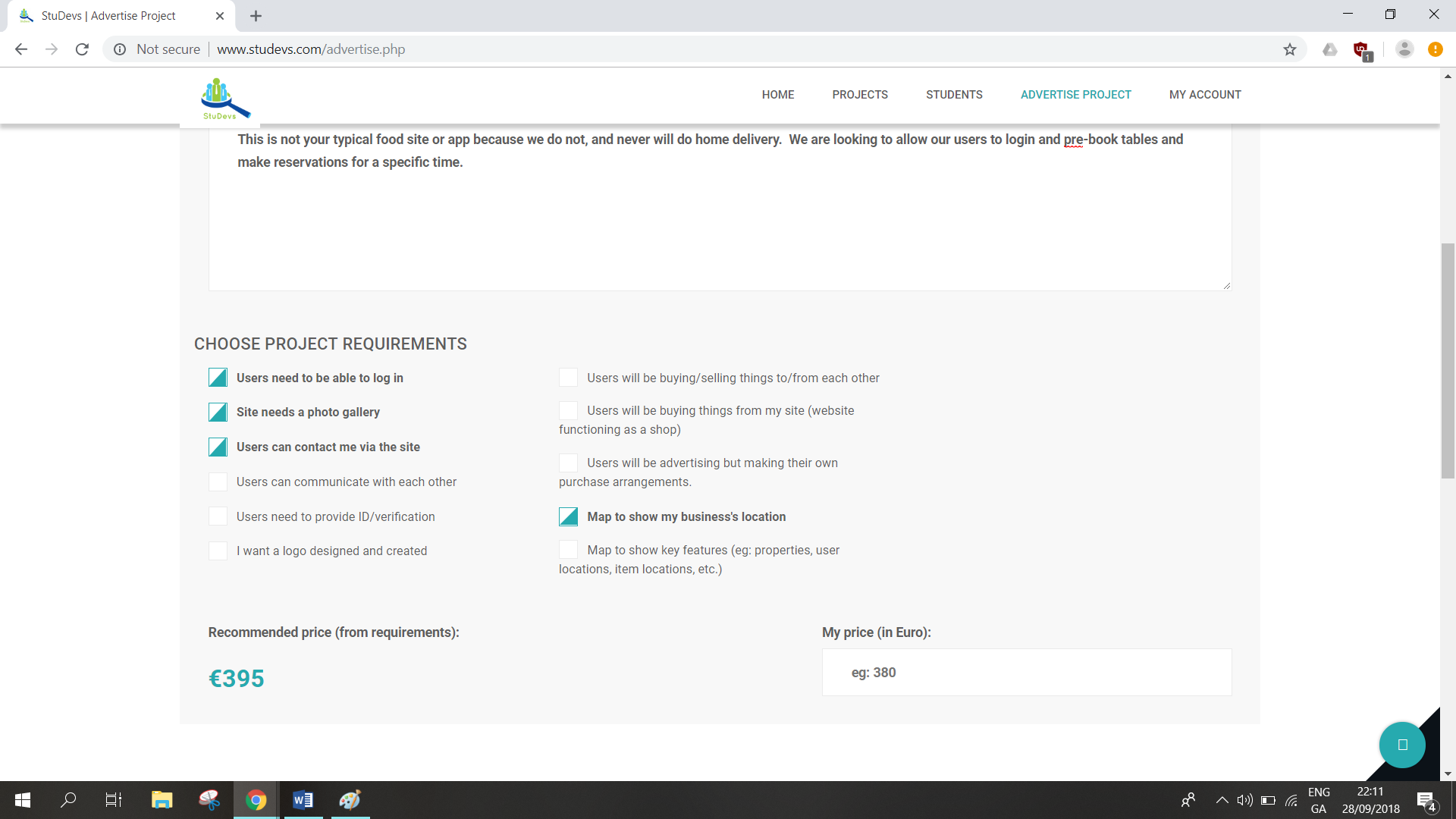This screenshot has width=1456, height=819.
Task: Uncheck Users need to be able to log in
Action: [x=218, y=378]
